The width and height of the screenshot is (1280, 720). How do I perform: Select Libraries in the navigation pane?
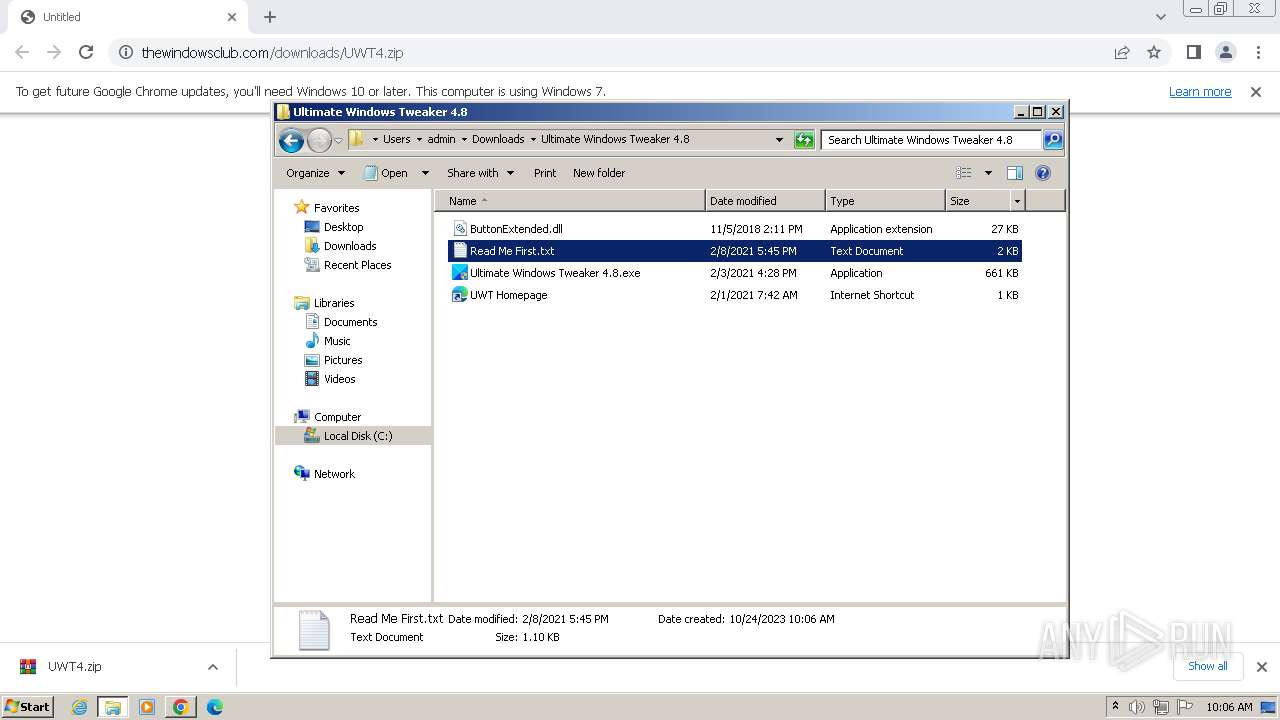334,303
